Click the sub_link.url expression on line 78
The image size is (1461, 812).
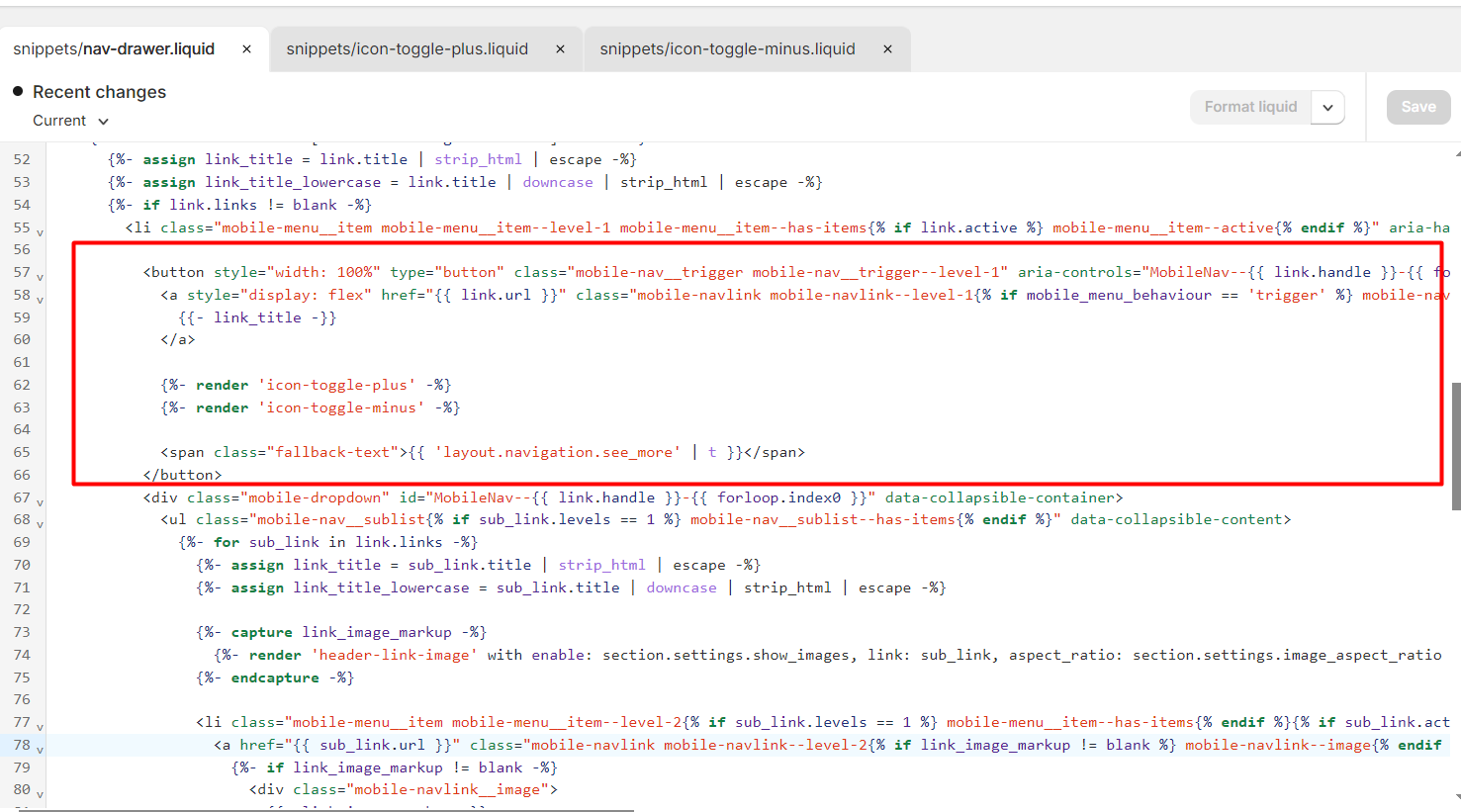click(x=372, y=745)
